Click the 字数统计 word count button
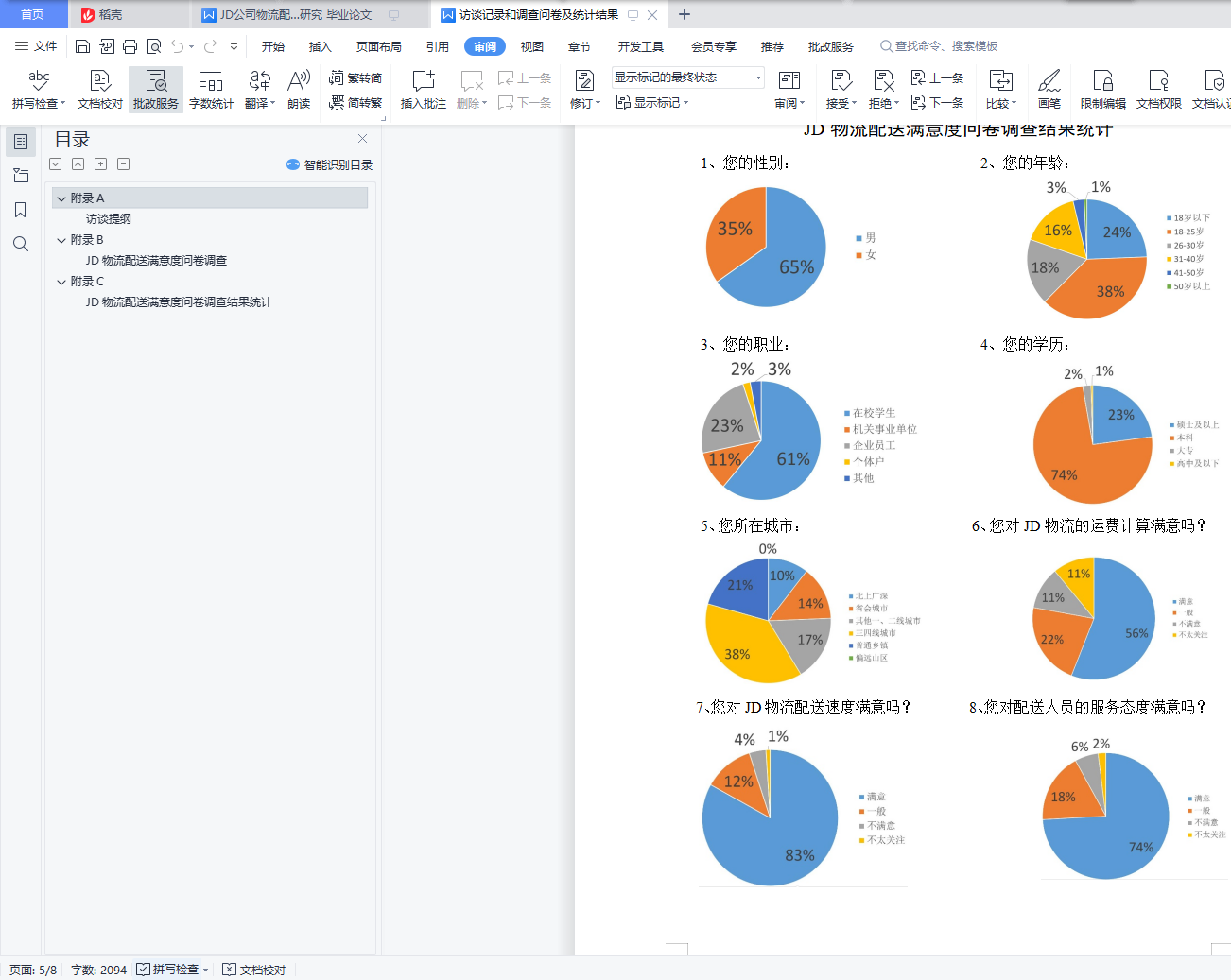The width and height of the screenshot is (1231, 980). point(212,90)
